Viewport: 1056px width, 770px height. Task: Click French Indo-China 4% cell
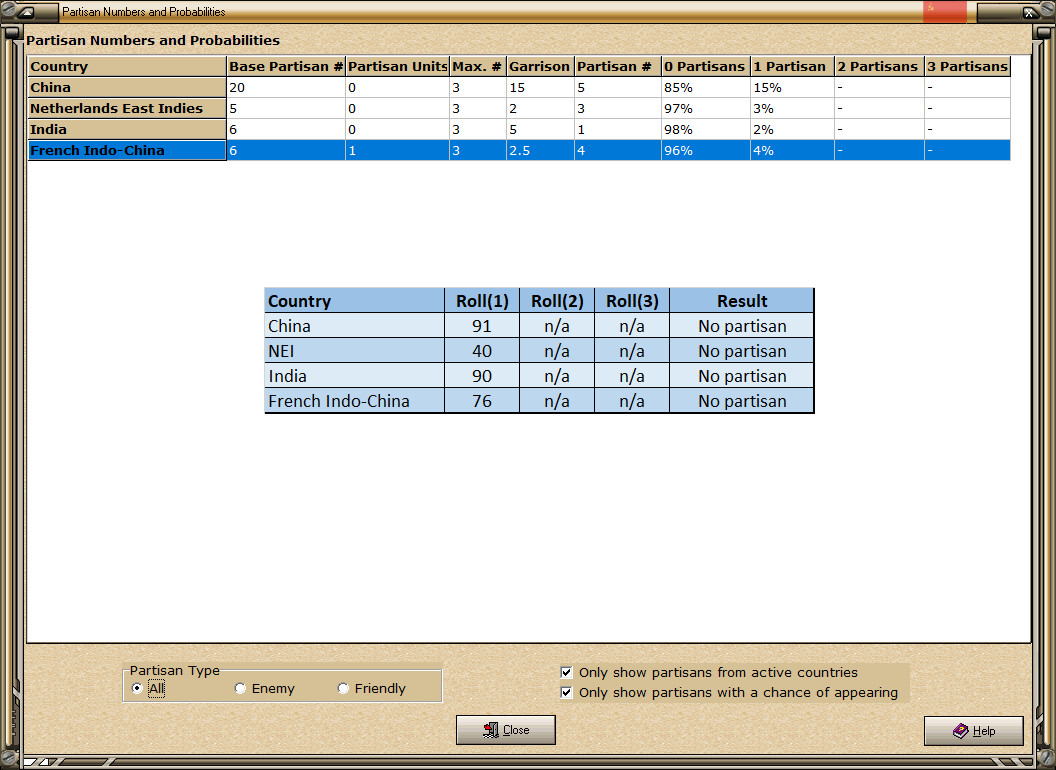coord(792,150)
